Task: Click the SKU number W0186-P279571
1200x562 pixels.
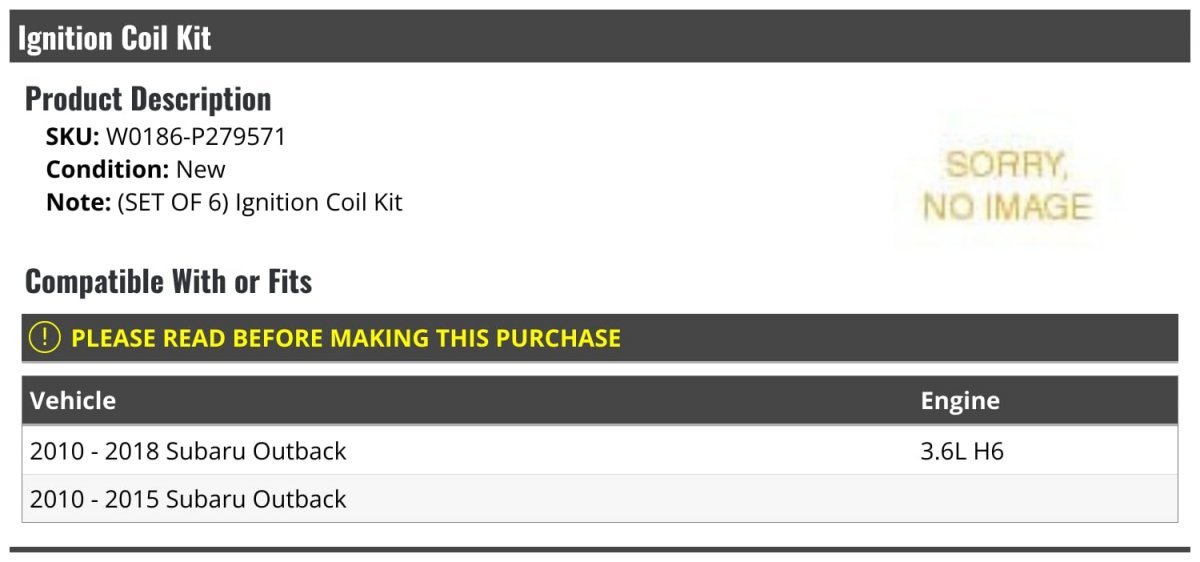Action: coord(196,137)
